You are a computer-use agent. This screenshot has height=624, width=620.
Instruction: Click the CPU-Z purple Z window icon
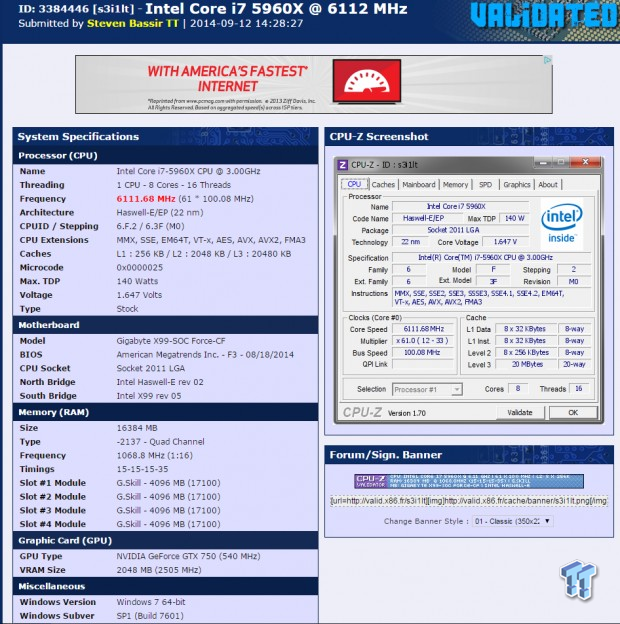(x=342, y=165)
